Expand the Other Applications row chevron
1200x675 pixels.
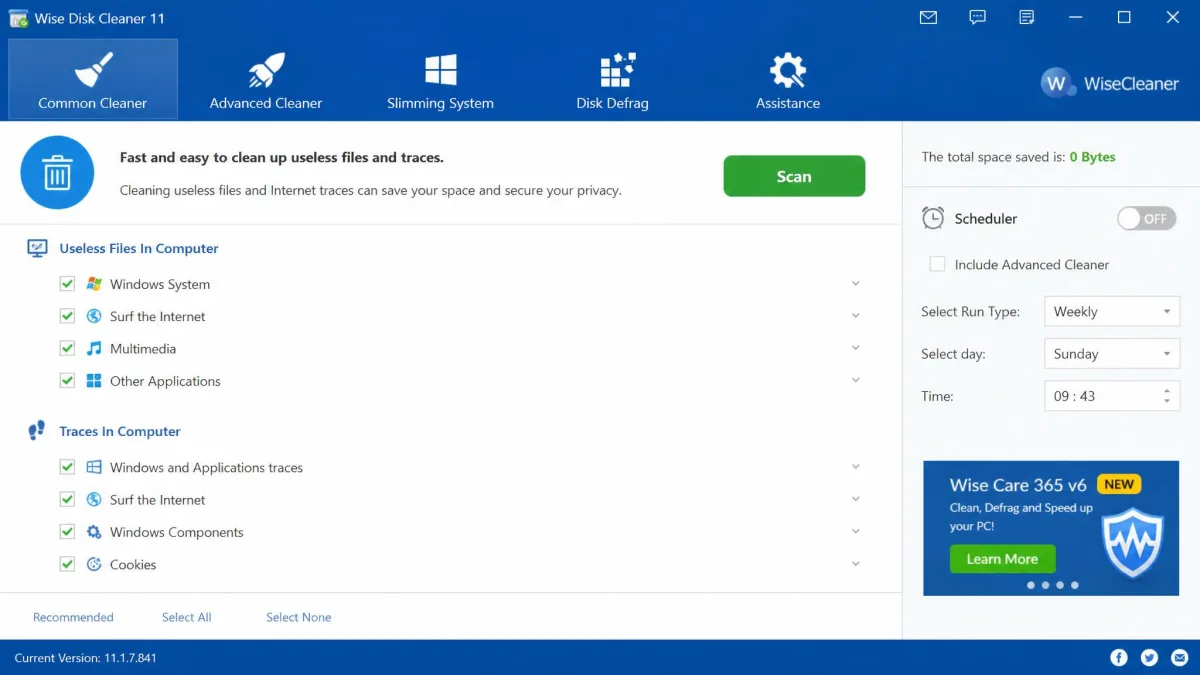(856, 380)
